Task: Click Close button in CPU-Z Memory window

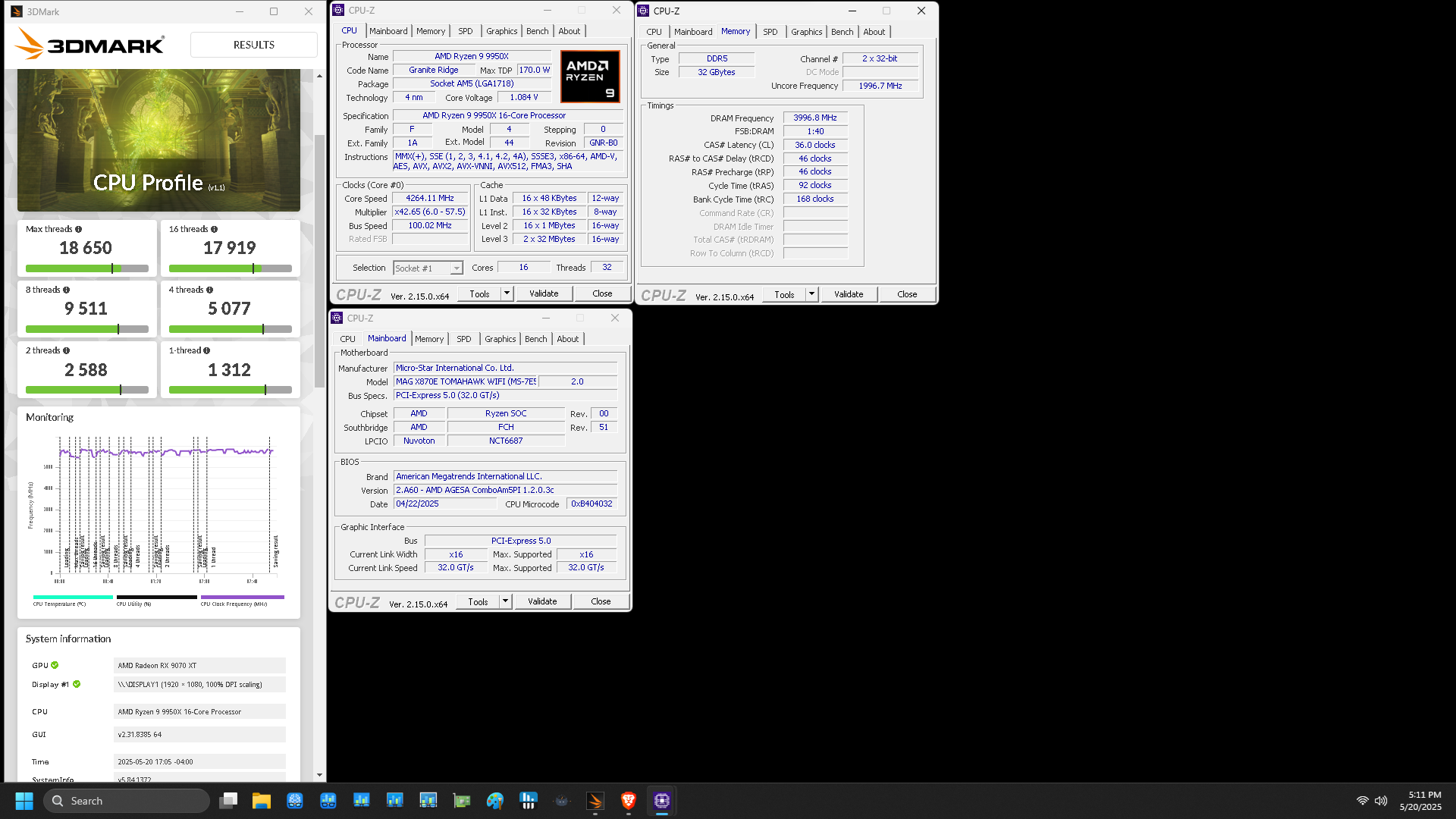Action: 907,294
